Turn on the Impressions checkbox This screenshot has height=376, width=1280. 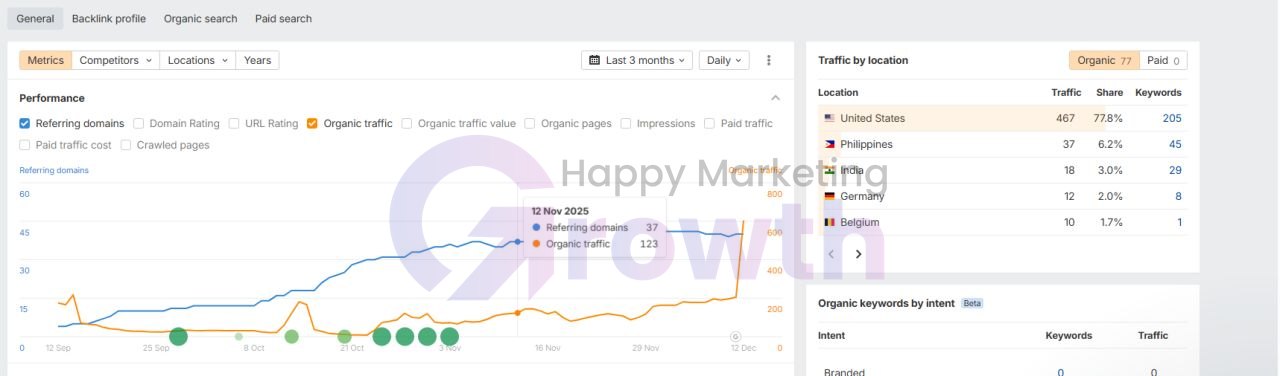[626, 123]
